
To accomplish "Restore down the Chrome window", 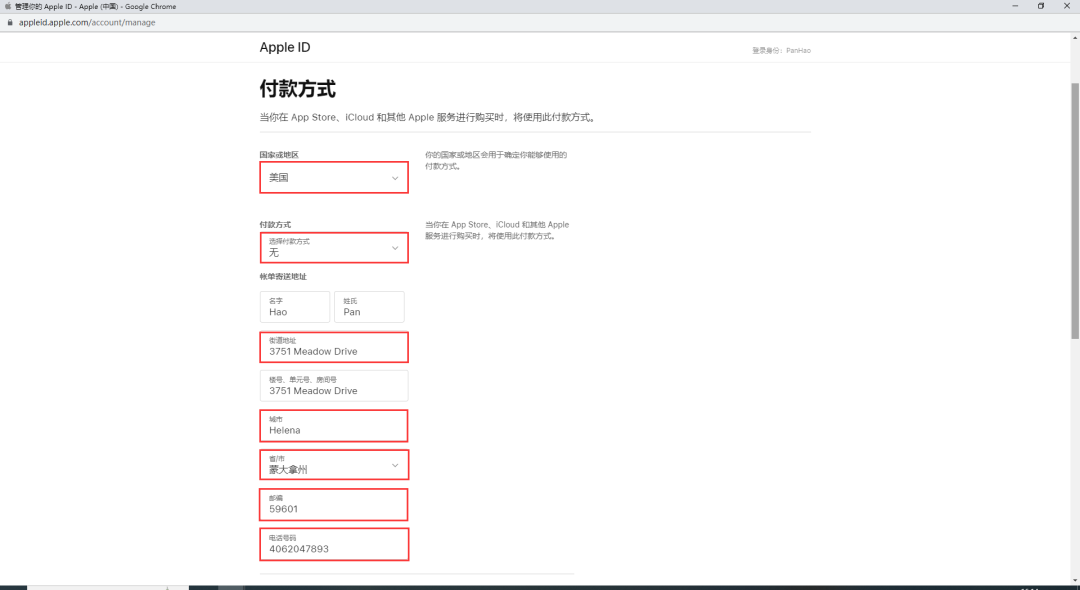I will click(1041, 6).
